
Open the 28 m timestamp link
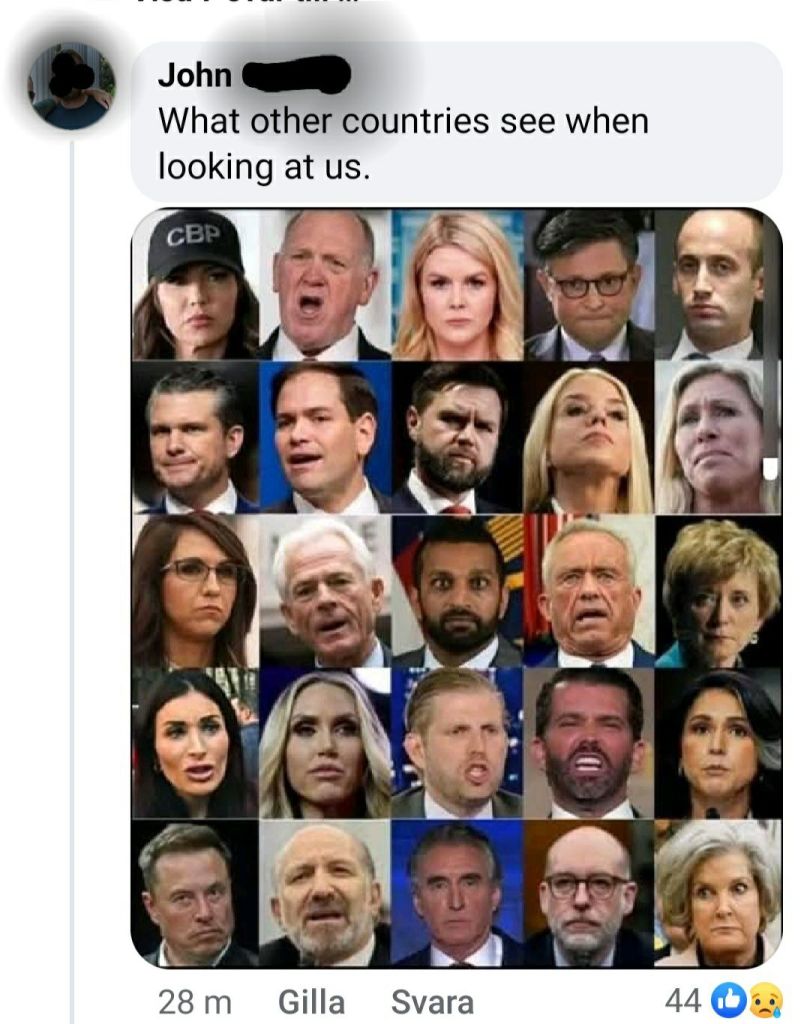(x=194, y=1001)
